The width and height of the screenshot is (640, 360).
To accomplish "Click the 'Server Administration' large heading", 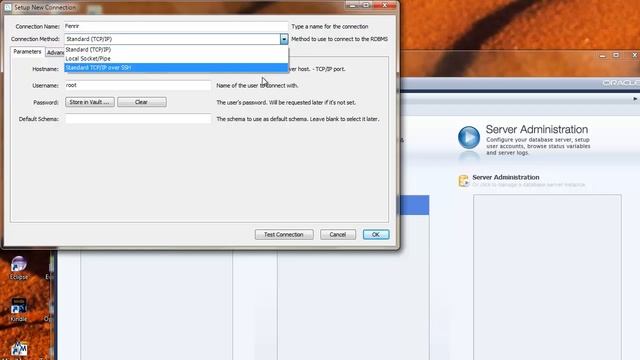I will click(537, 129).
